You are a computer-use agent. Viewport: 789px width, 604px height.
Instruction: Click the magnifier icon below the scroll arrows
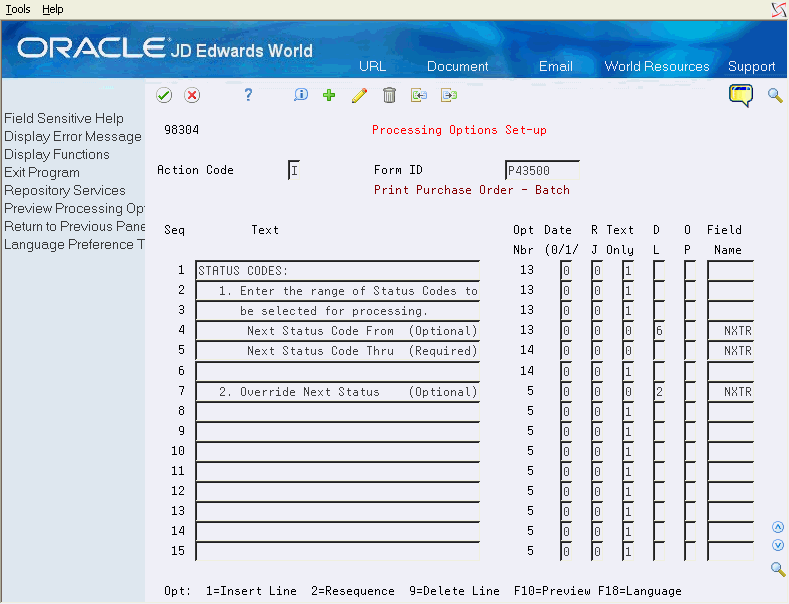(x=778, y=569)
